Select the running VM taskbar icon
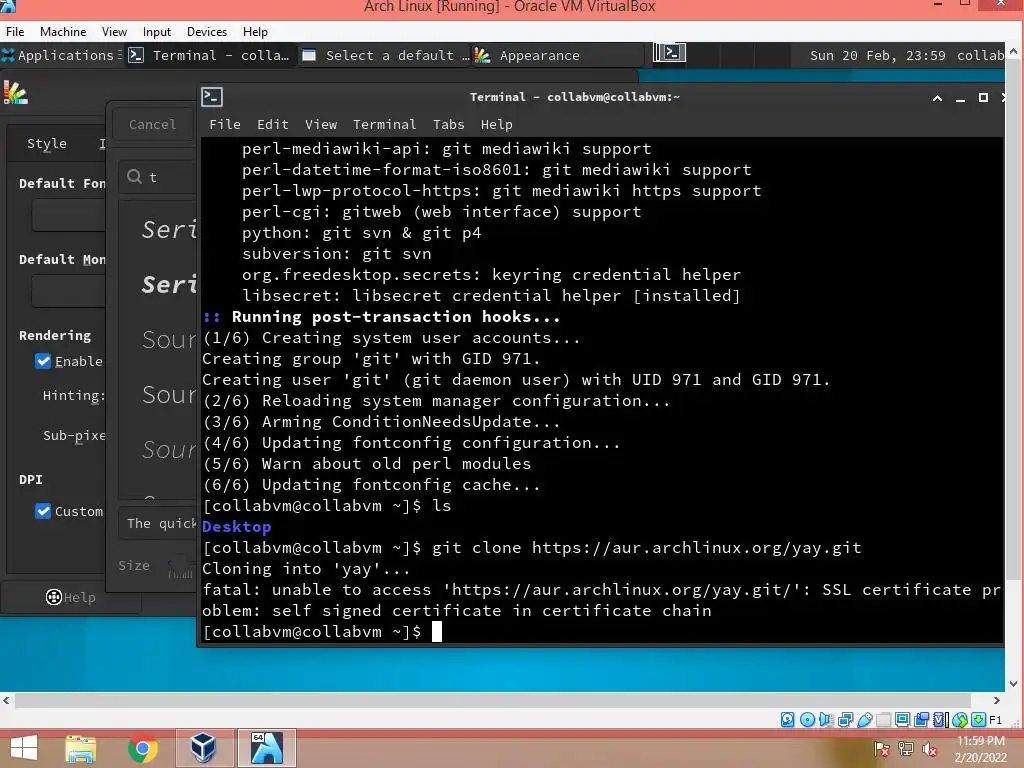 coord(266,748)
